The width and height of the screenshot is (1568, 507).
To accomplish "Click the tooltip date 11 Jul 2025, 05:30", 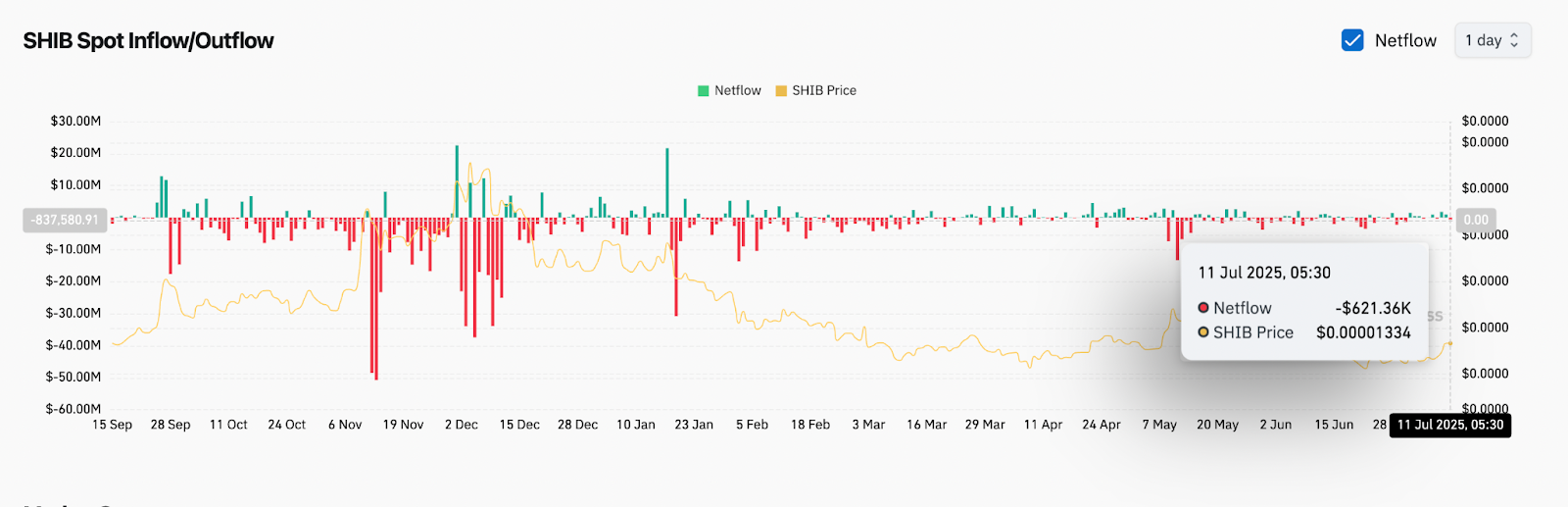I will pos(1264,273).
